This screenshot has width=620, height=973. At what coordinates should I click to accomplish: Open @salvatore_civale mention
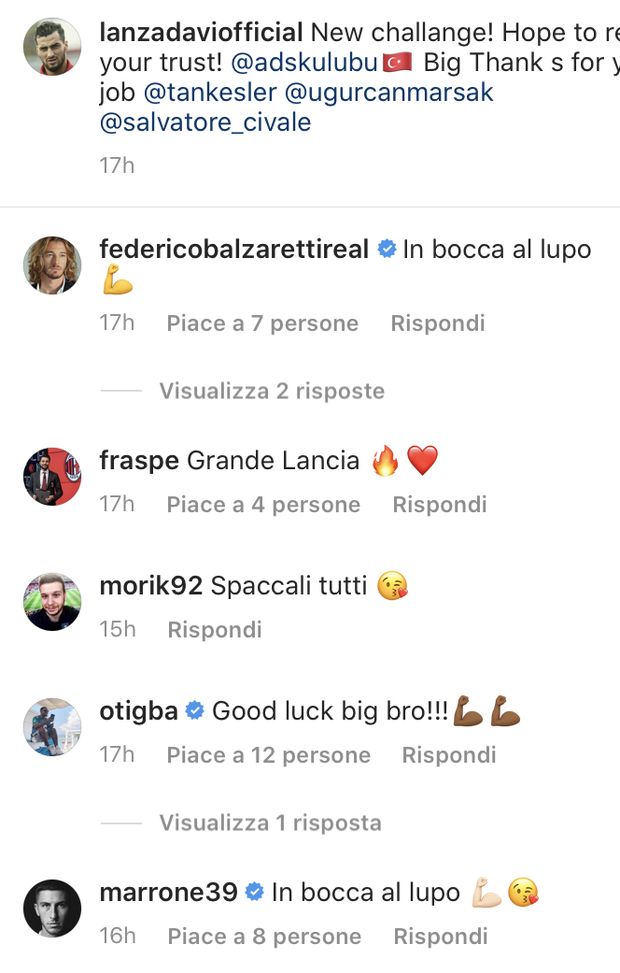(x=205, y=122)
